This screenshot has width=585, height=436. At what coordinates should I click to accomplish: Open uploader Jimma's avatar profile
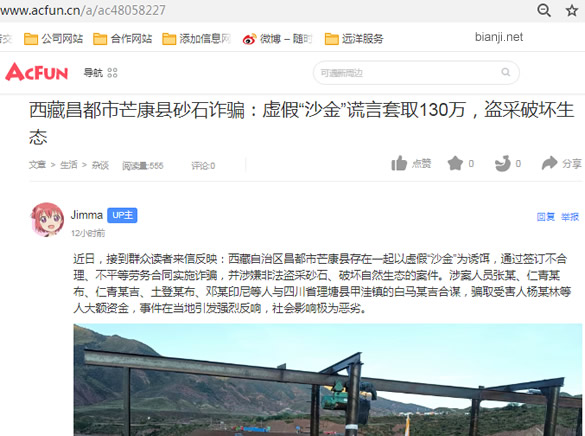pos(47,219)
